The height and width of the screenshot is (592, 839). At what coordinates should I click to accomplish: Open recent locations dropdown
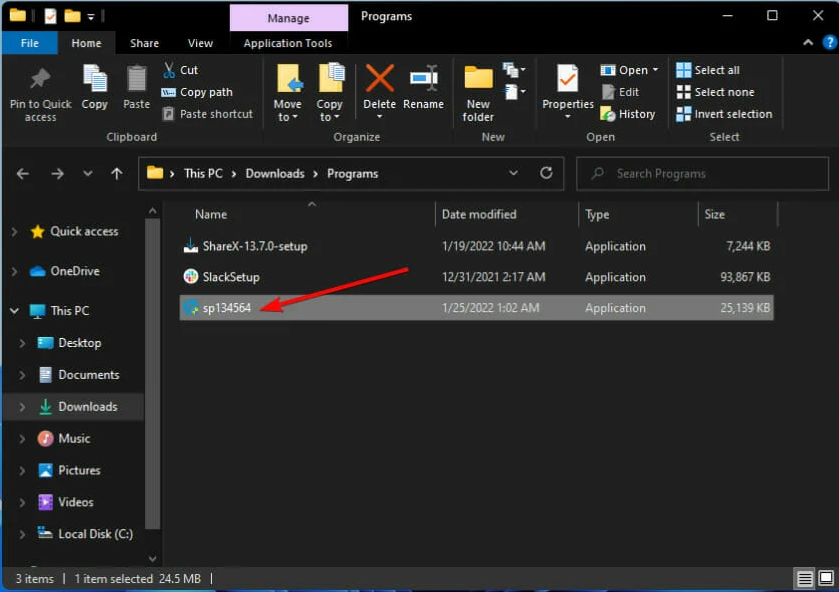[88, 173]
